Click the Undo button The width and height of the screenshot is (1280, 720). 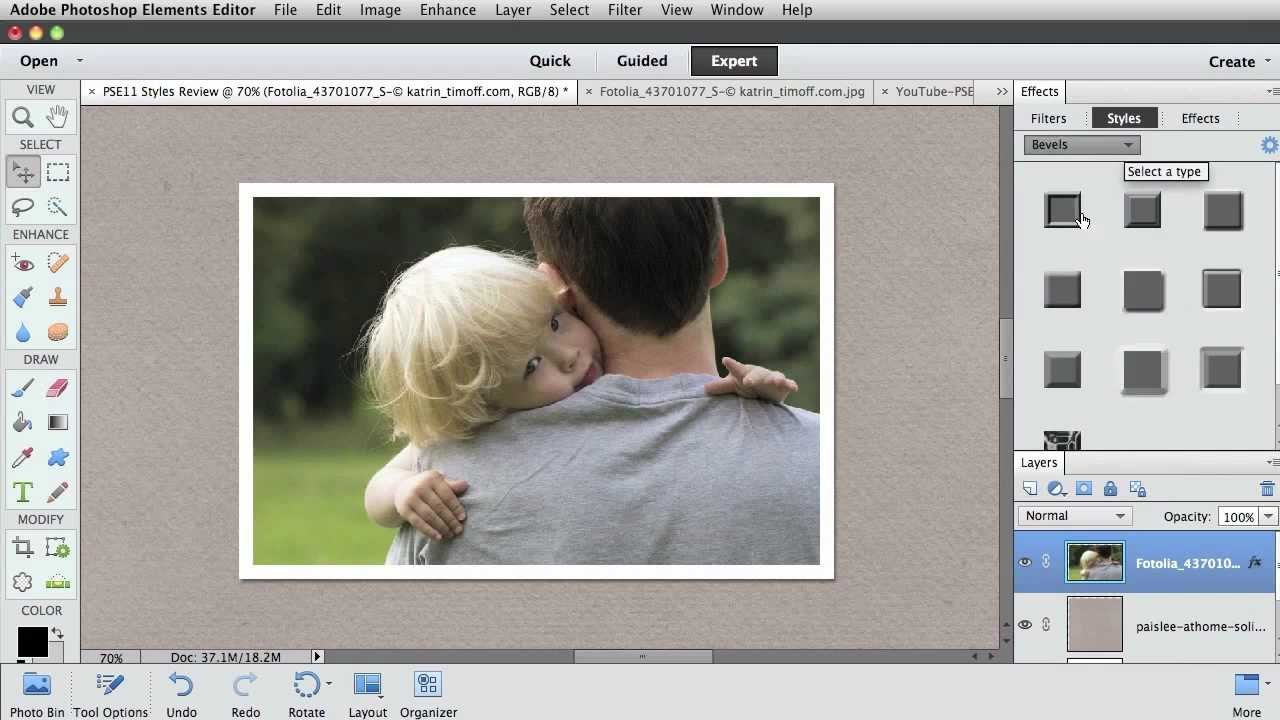pyautogui.click(x=181, y=695)
